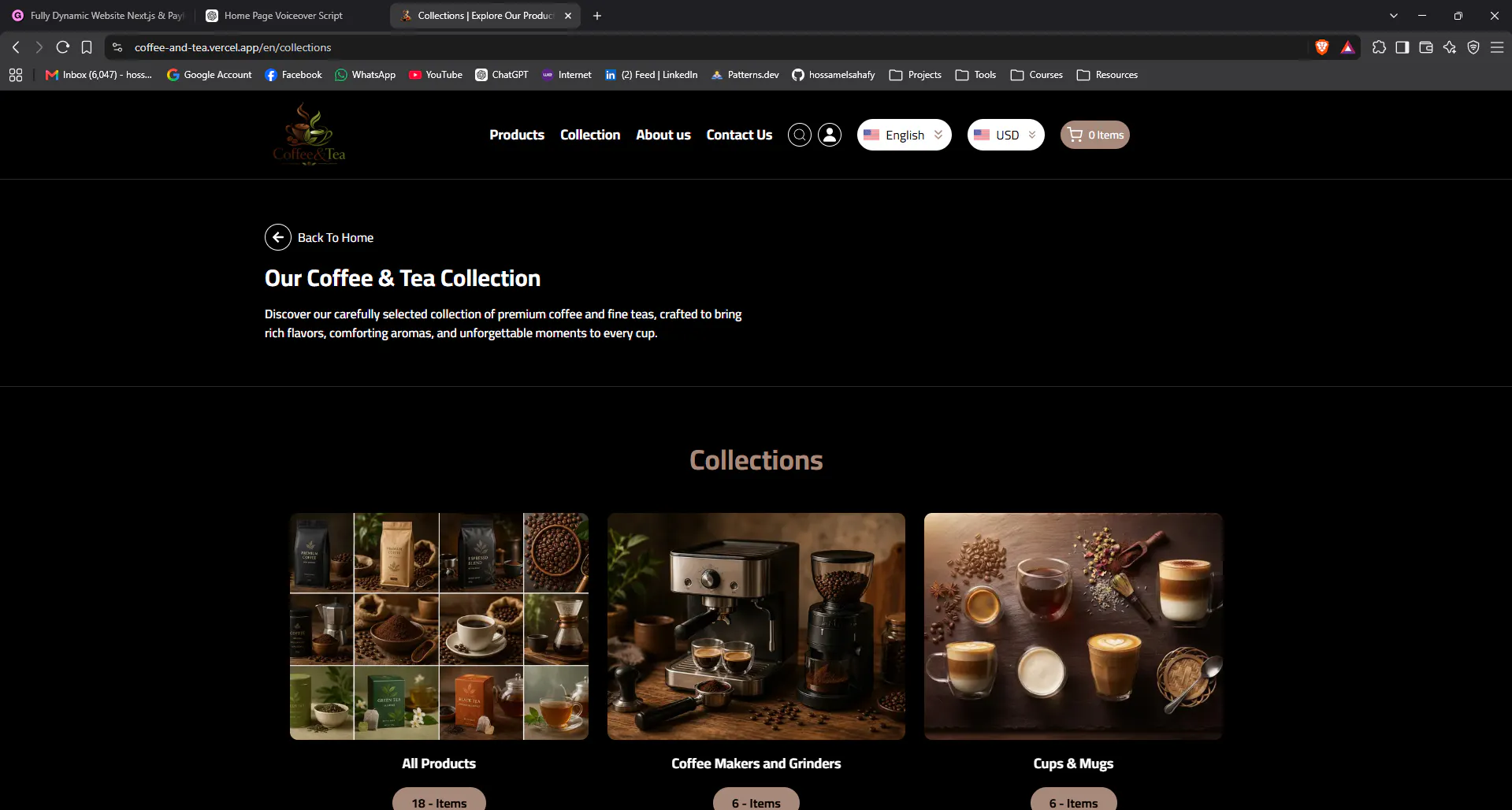
Task: Go to Products nav item
Action: tap(517, 135)
